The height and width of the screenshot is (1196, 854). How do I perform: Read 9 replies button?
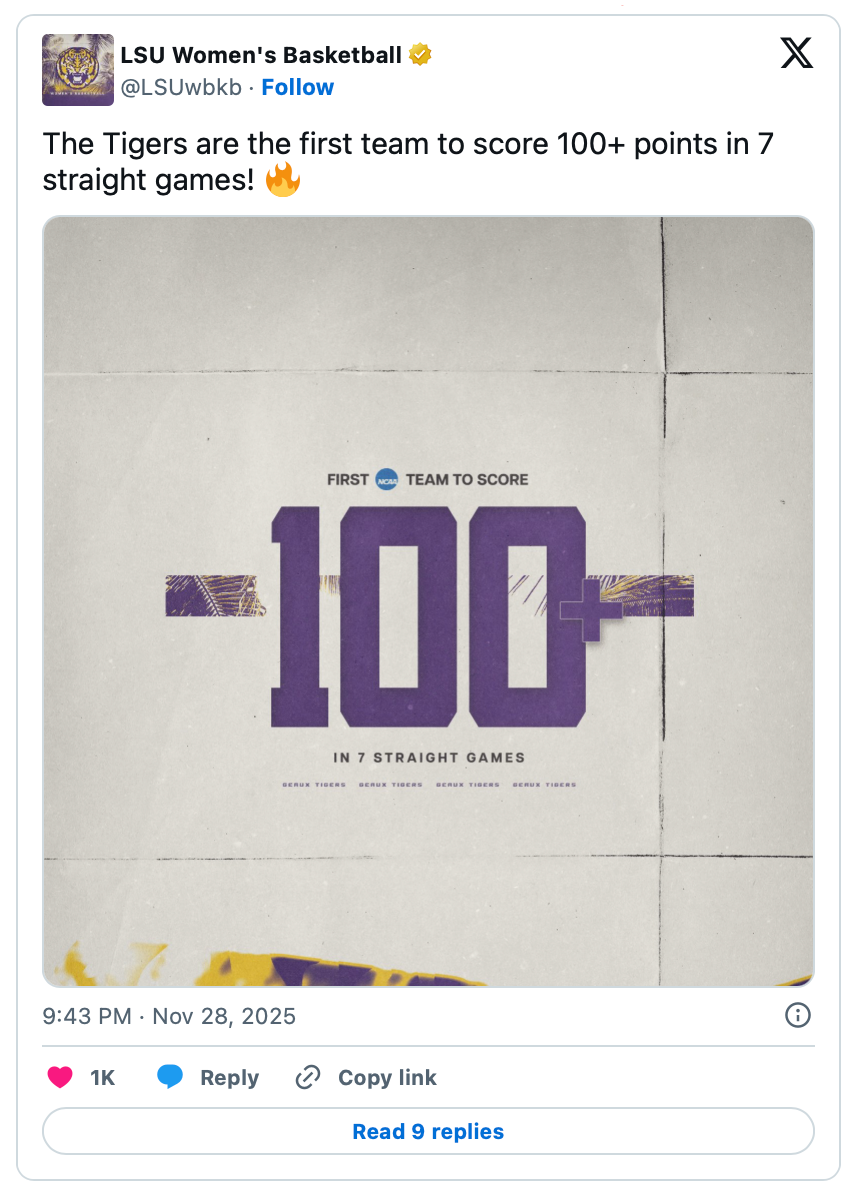tap(428, 1132)
